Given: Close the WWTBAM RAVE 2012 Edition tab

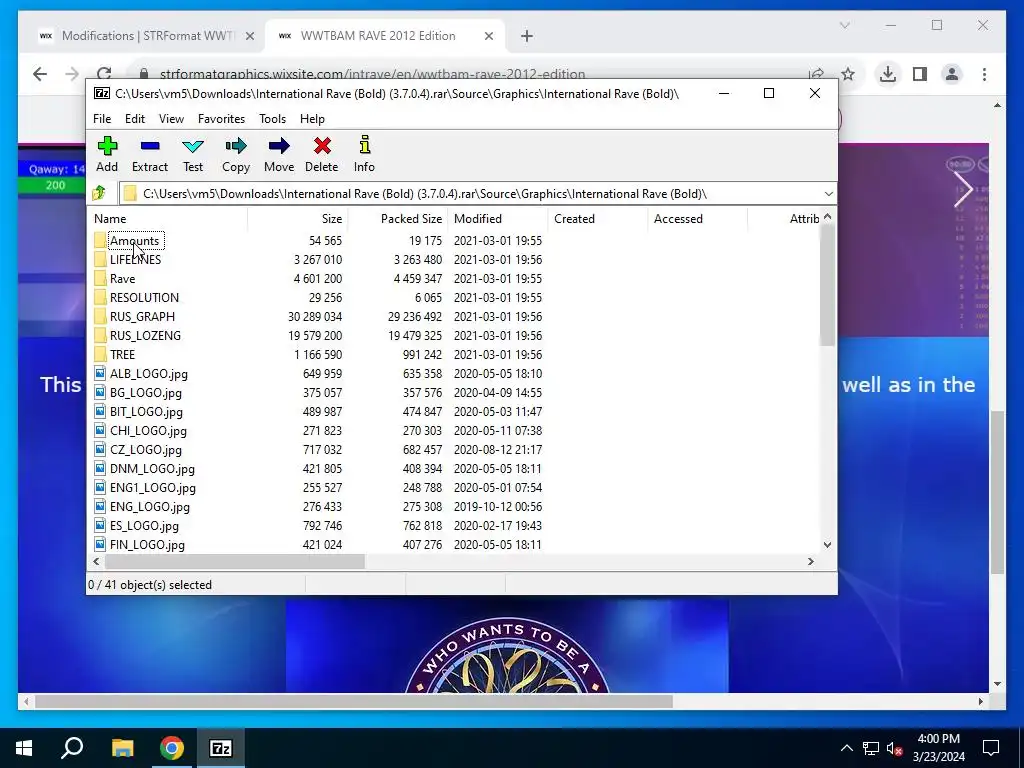Looking at the screenshot, I should tap(488, 37).
